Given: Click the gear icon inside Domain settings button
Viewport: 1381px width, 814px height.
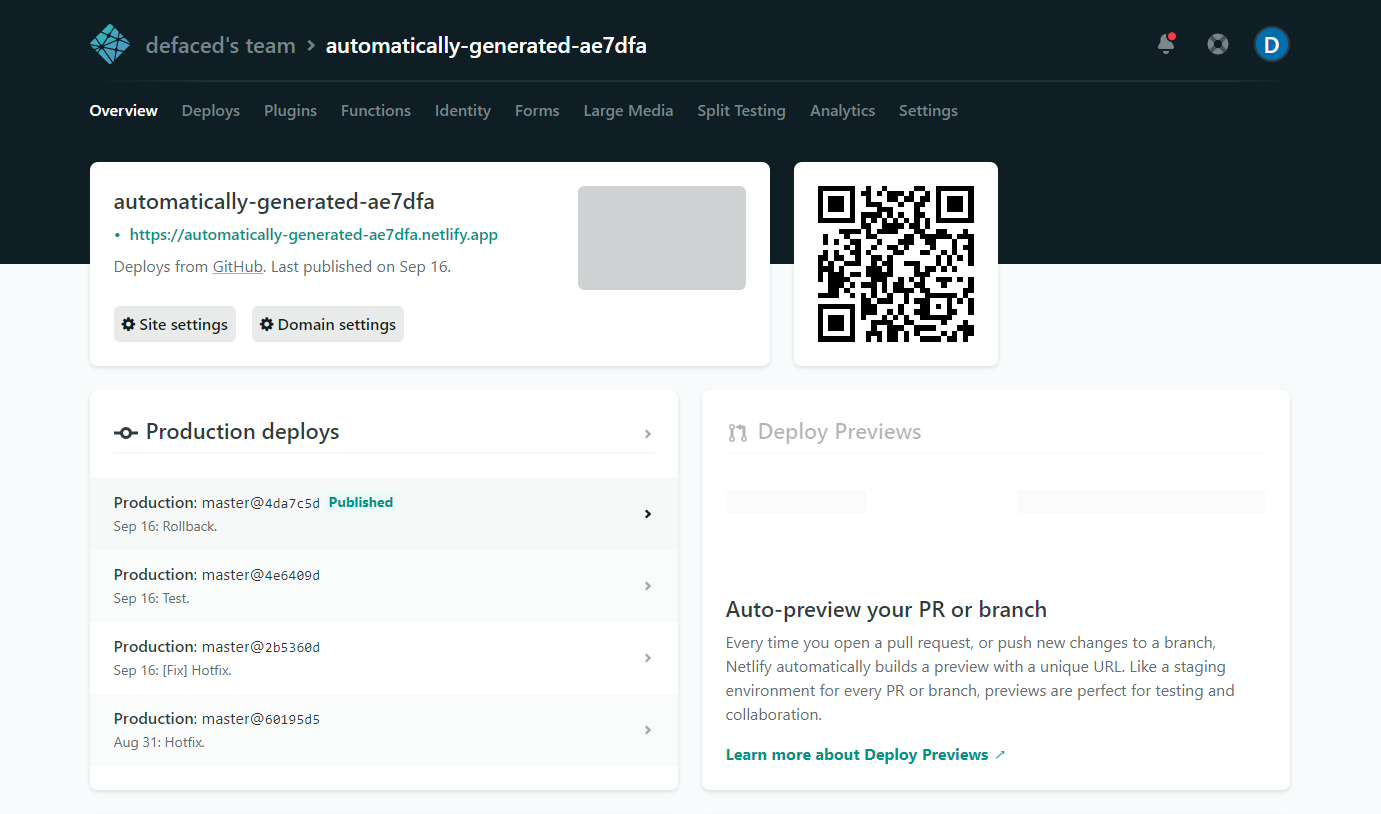Looking at the screenshot, I should click(266, 323).
